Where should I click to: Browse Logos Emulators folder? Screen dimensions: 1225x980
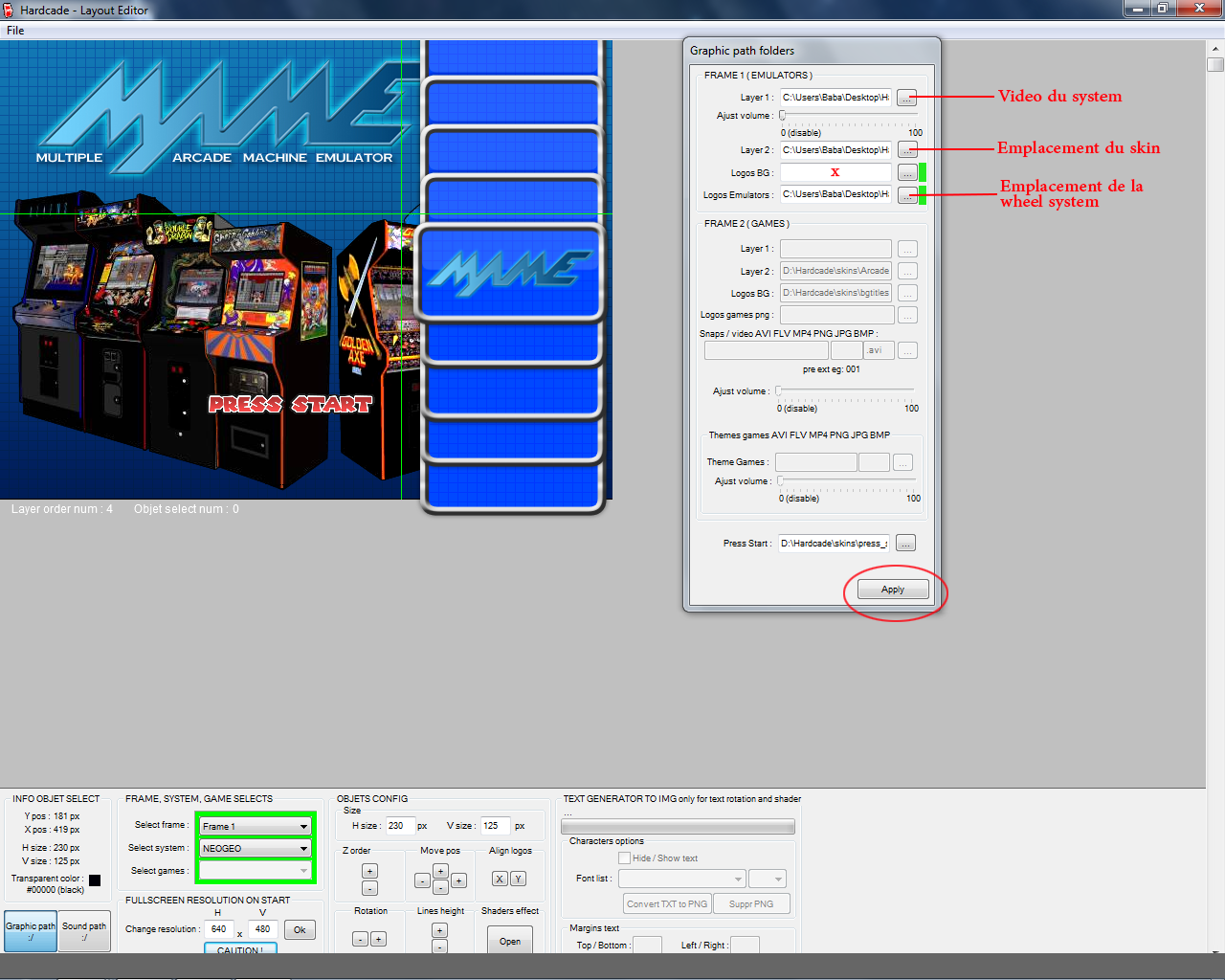click(x=907, y=195)
